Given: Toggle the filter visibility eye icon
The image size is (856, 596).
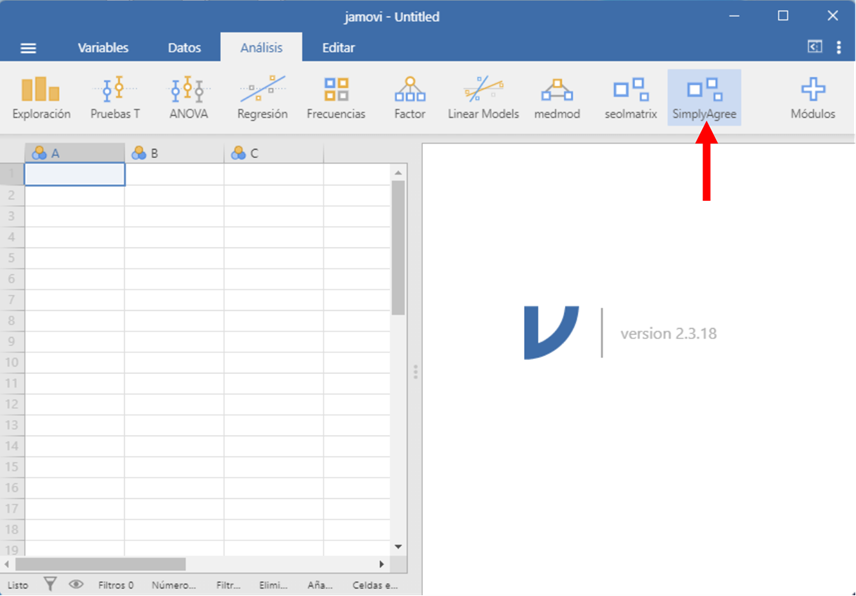Looking at the screenshot, I should point(76,585).
